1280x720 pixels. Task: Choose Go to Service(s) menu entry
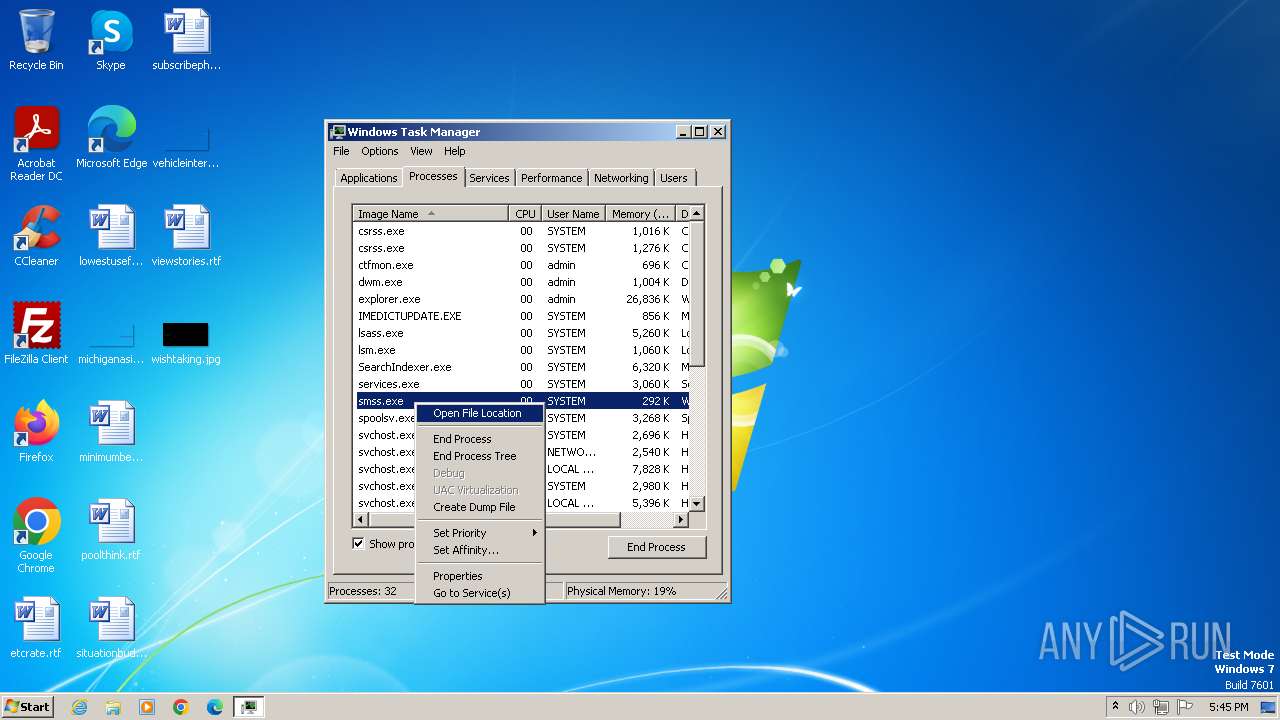point(478,593)
